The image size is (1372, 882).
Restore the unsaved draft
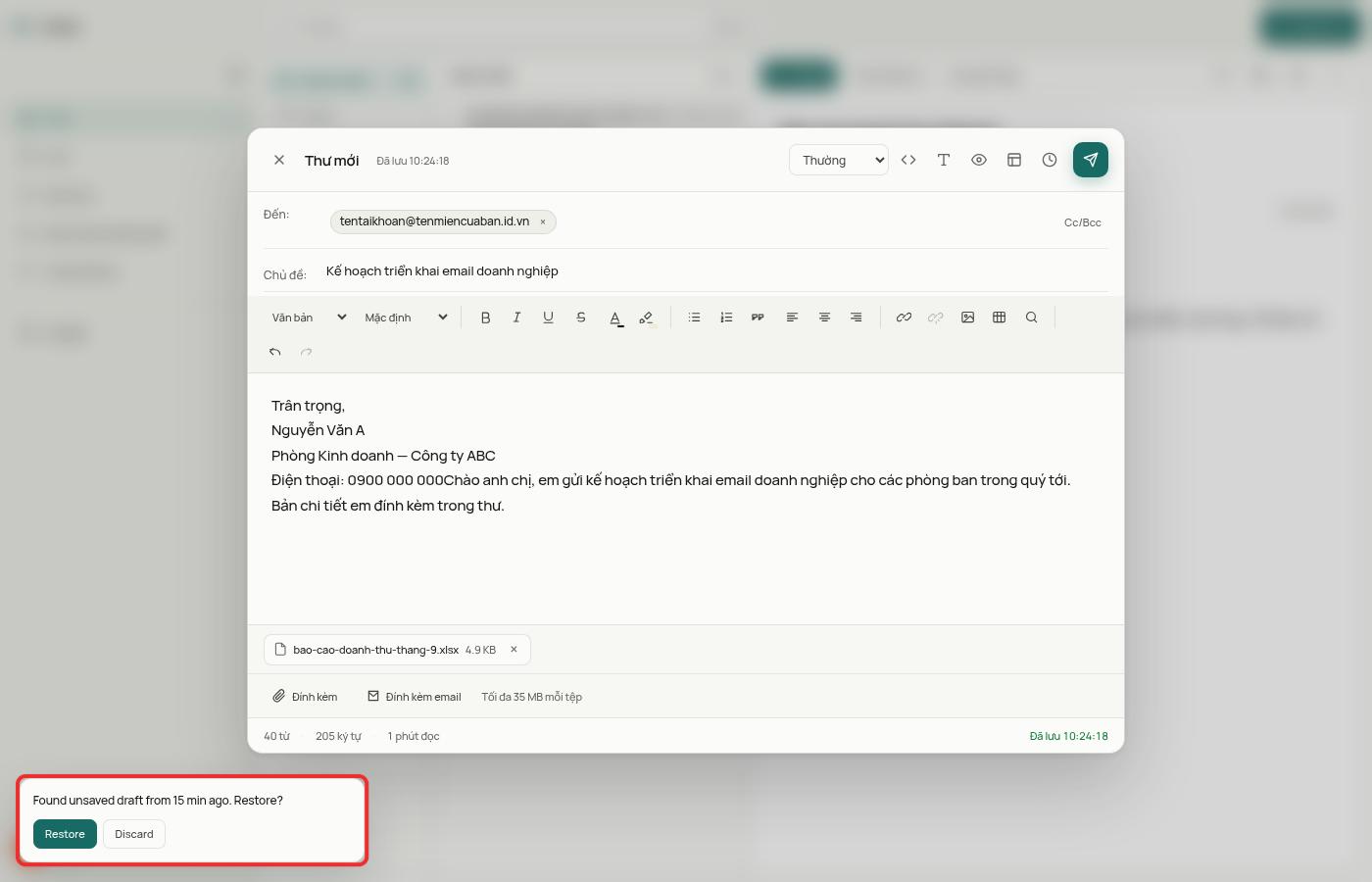[x=65, y=834]
